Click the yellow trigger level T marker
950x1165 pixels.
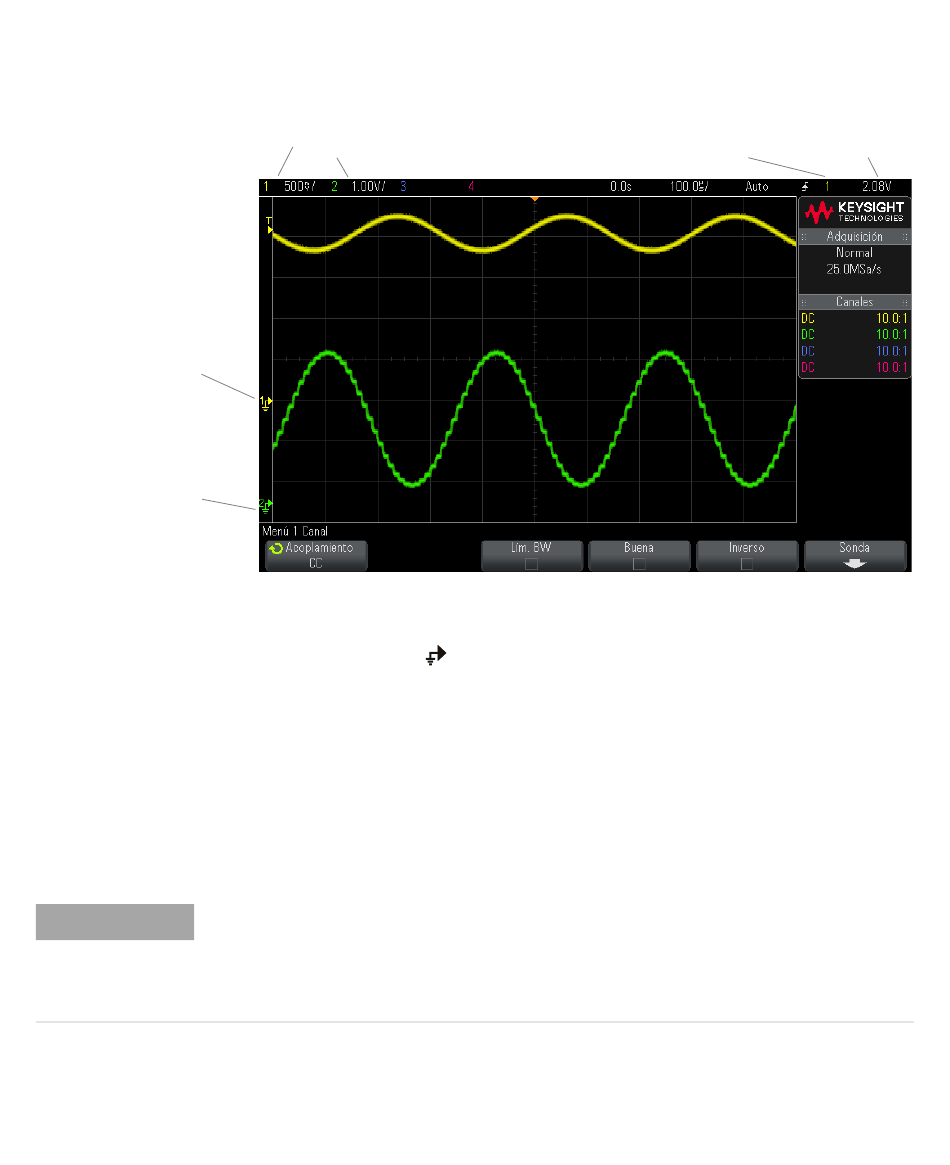point(269,226)
